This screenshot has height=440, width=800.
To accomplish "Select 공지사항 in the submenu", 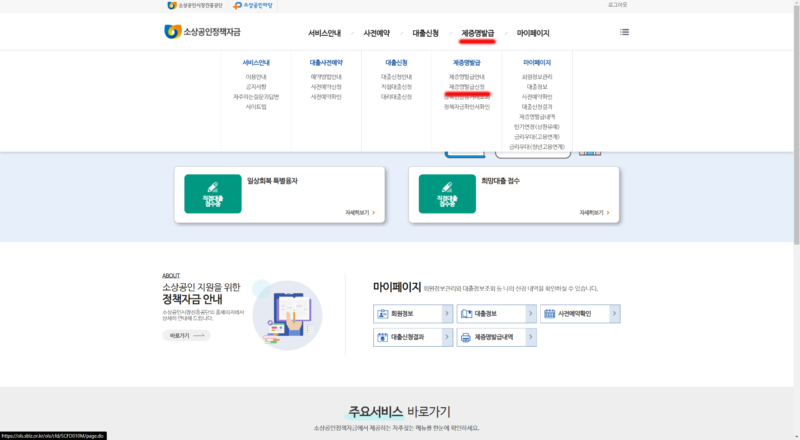I will 256,87.
